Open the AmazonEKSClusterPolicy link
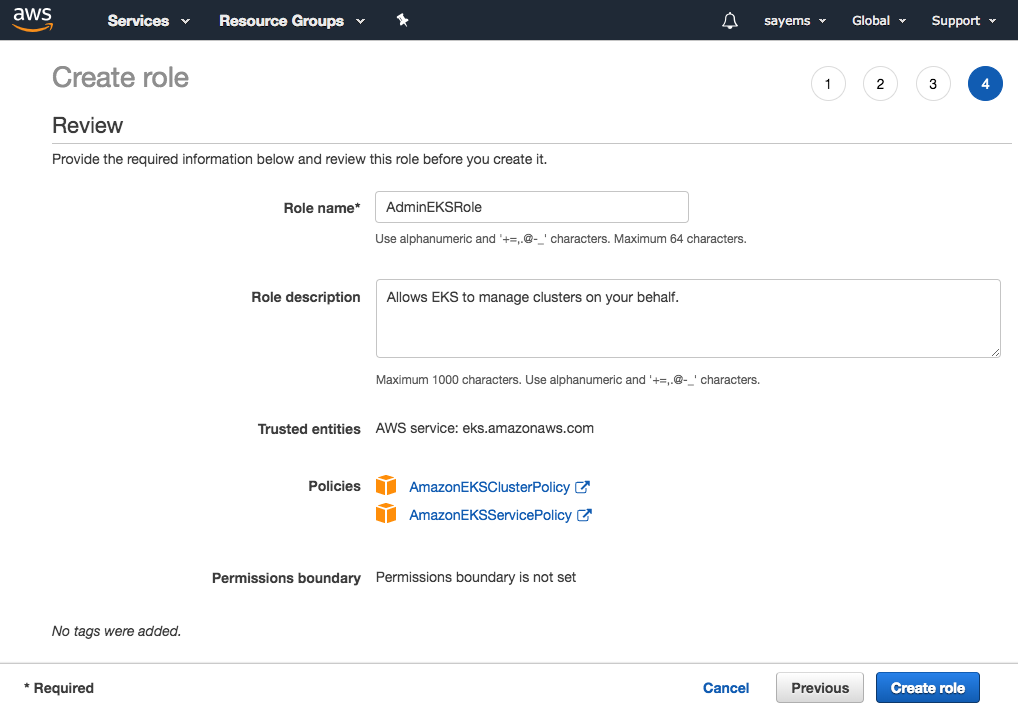Image resolution: width=1018 pixels, height=710 pixels. 490,487
